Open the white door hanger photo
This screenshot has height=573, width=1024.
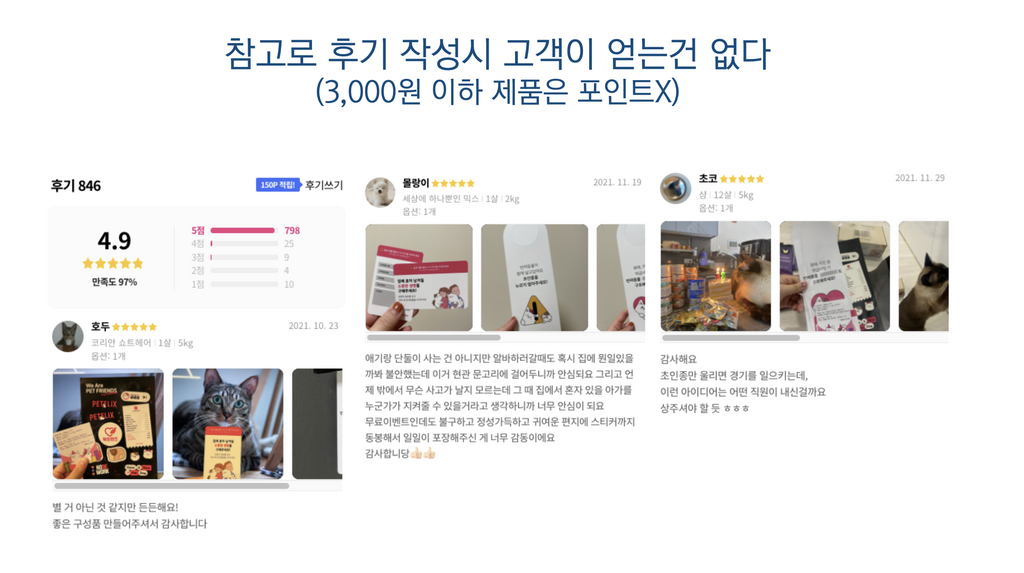point(535,278)
